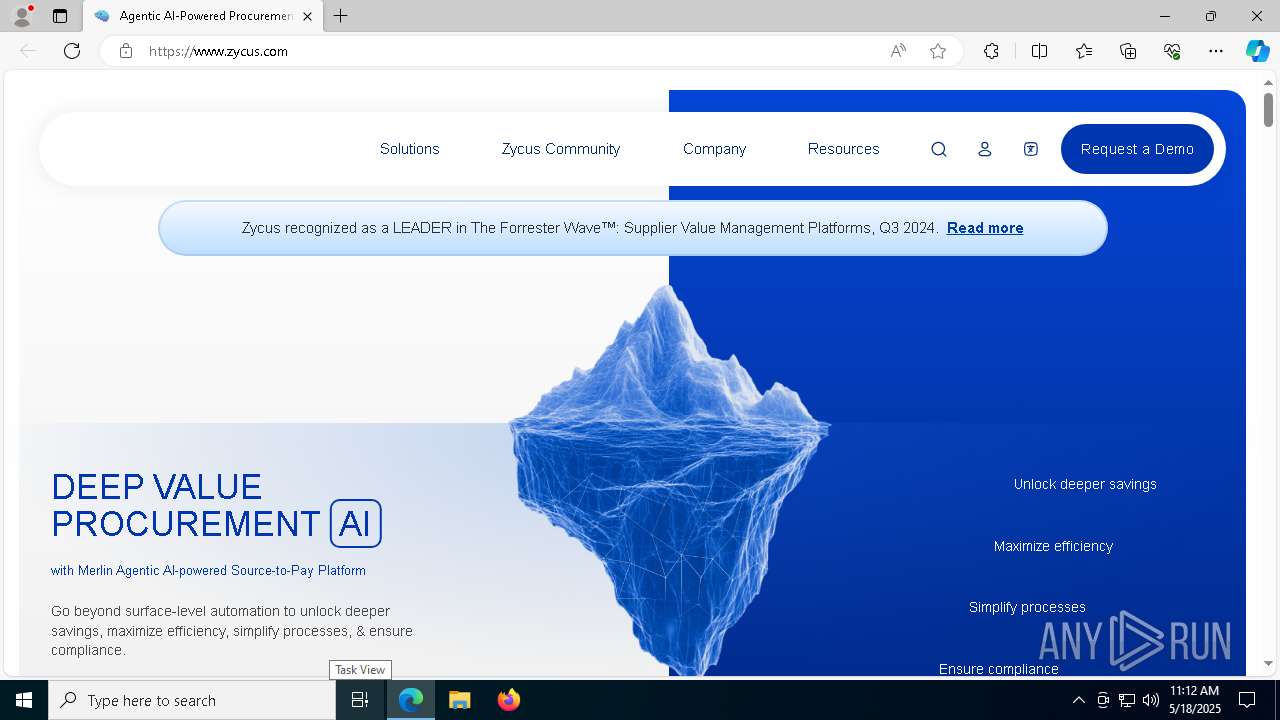Click Simplify processes text
Viewport: 1280px width, 720px height.
tap(1027, 607)
